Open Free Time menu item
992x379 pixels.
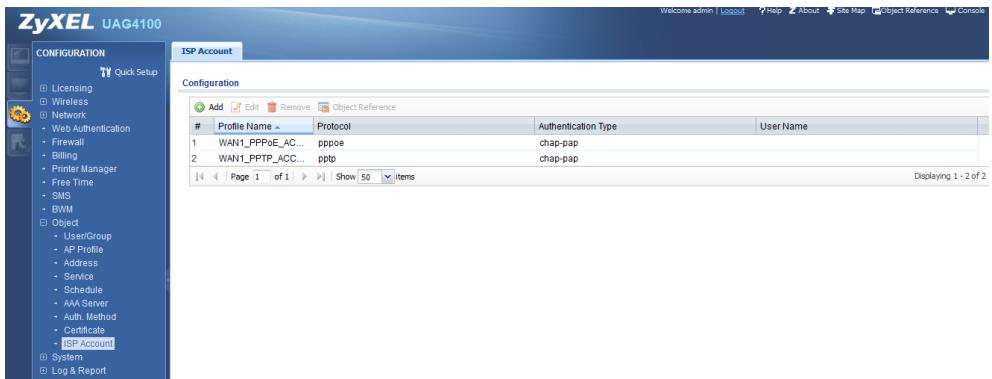[x=72, y=182]
